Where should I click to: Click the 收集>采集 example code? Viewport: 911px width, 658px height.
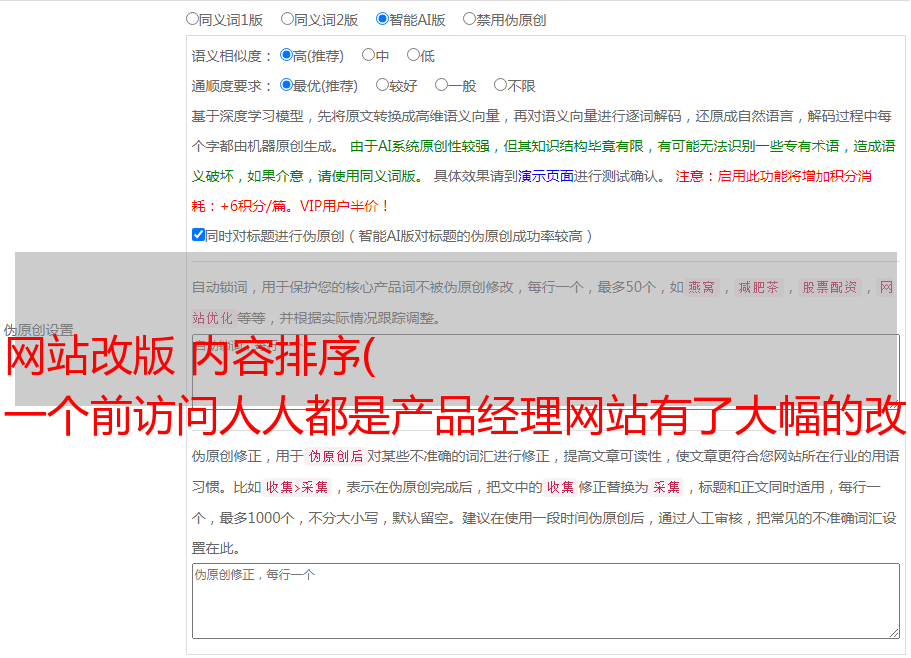point(297,487)
